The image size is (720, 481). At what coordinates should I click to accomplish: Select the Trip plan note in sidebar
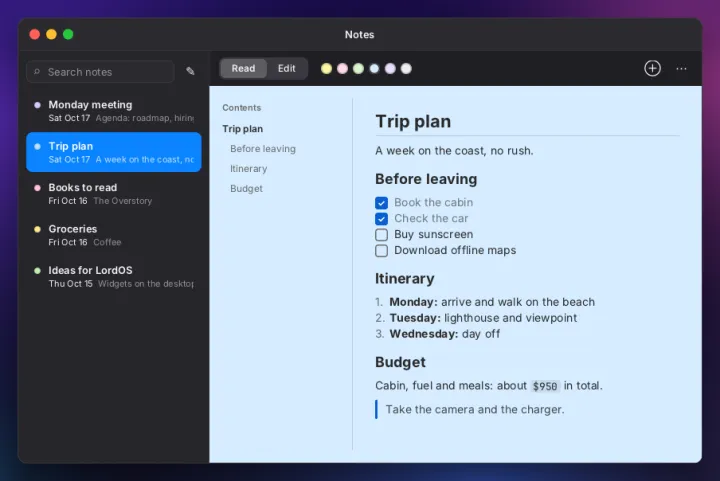(x=114, y=152)
